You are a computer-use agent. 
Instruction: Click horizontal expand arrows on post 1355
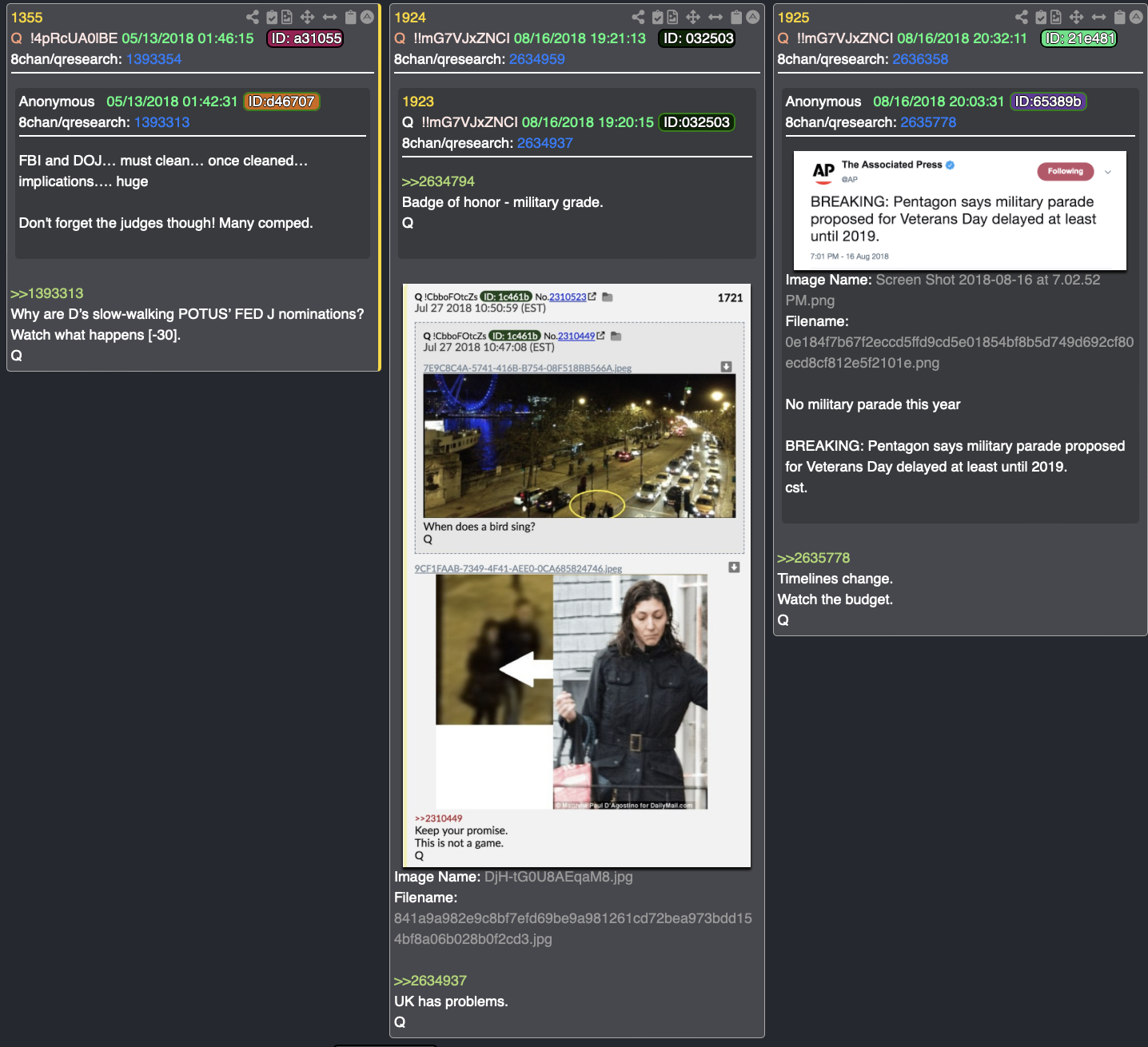(x=329, y=17)
